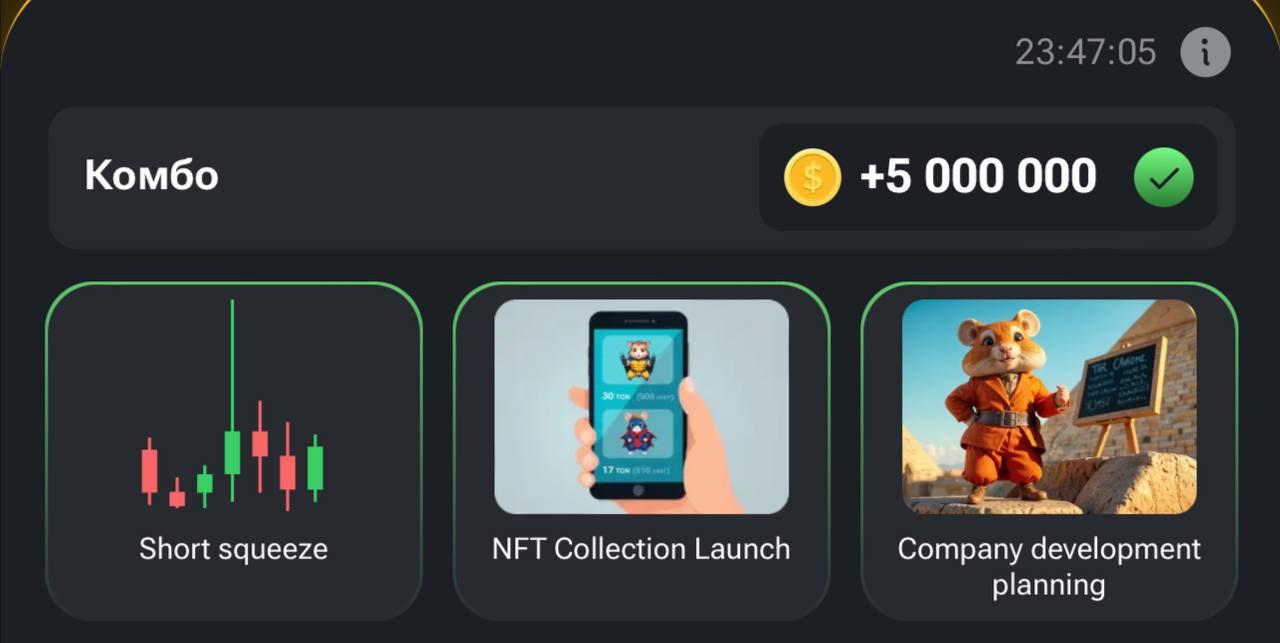Tap the bottom caped hamster NFT on phone

(x=637, y=434)
